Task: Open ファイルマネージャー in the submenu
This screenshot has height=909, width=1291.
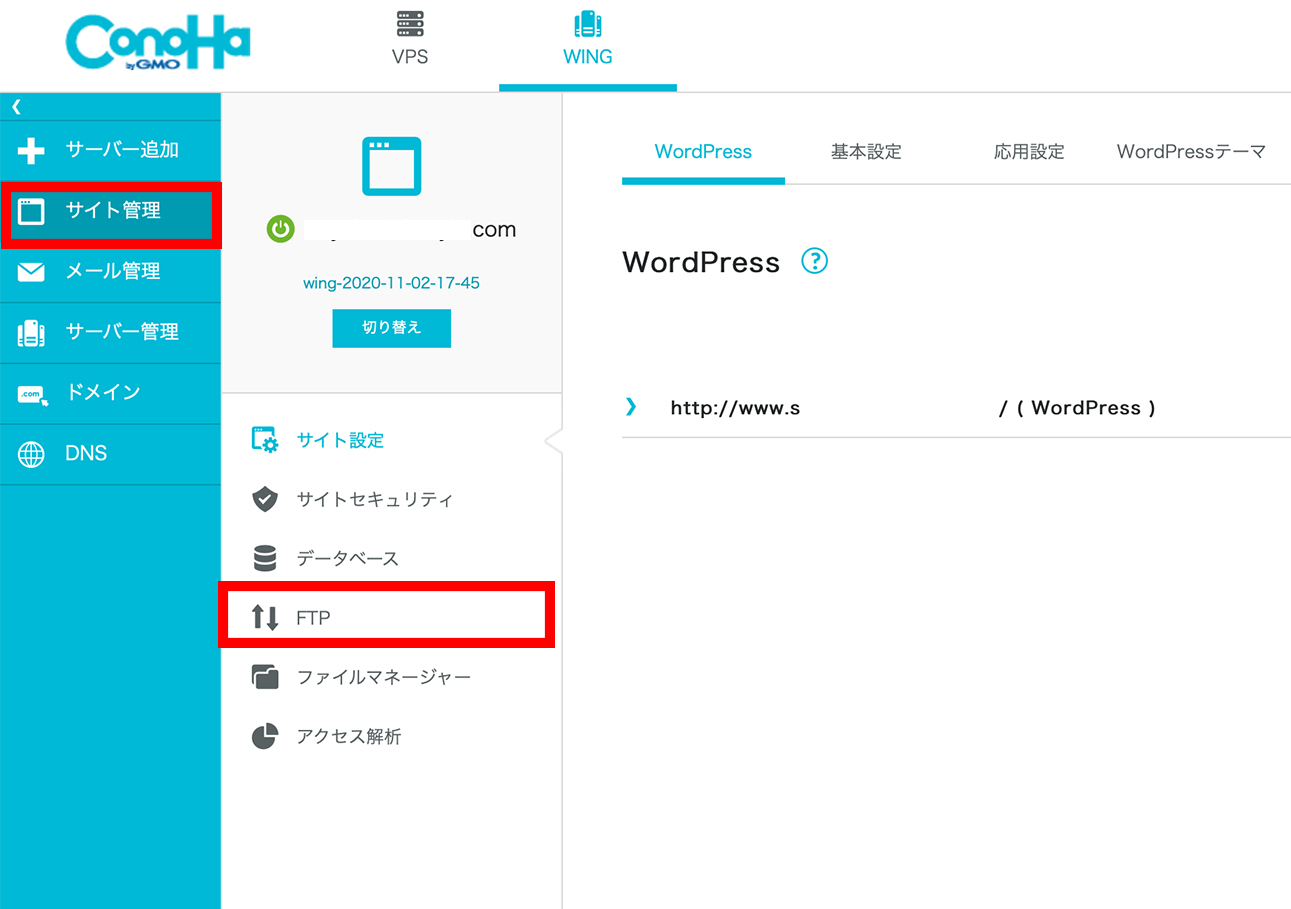Action: point(384,677)
